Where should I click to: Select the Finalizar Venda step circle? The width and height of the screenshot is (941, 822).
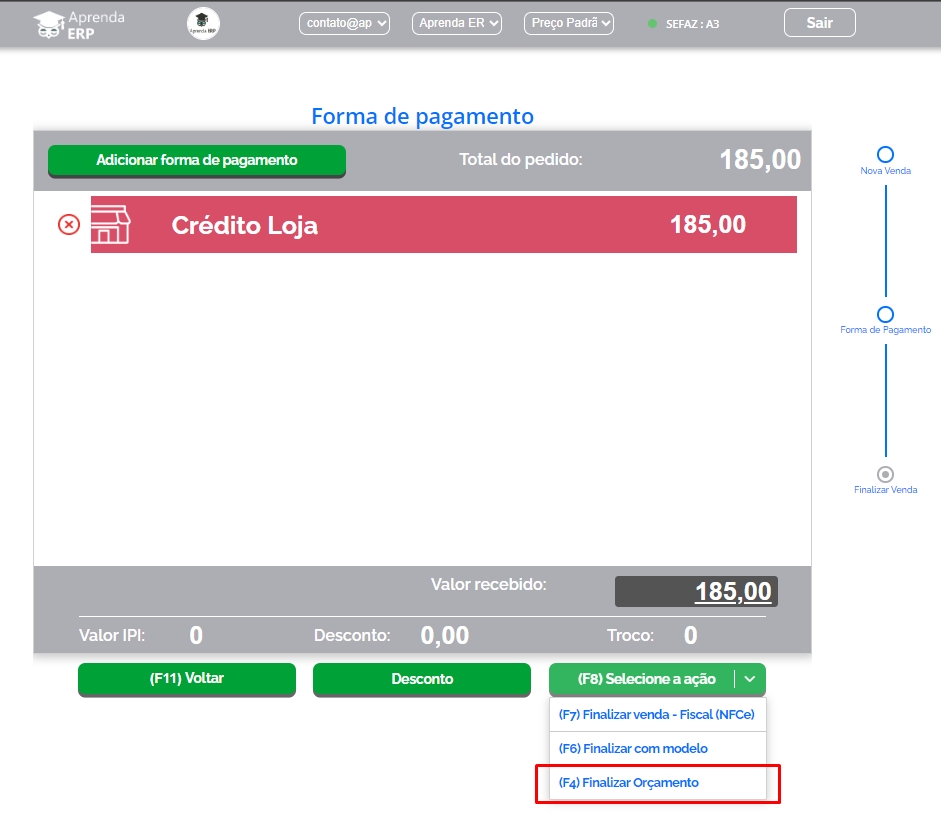click(885, 474)
